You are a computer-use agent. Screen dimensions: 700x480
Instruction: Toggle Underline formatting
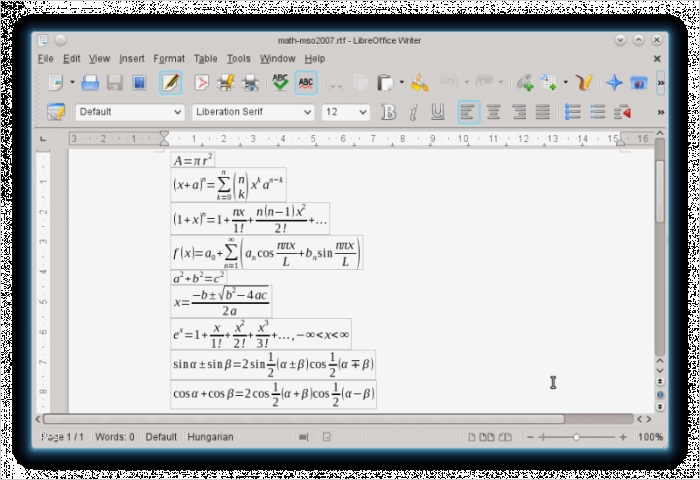[438, 112]
